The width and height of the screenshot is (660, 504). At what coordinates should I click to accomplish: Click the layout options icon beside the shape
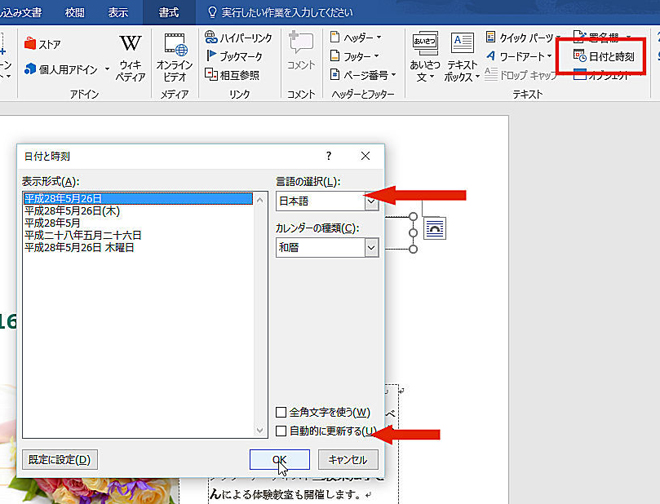pos(434,229)
